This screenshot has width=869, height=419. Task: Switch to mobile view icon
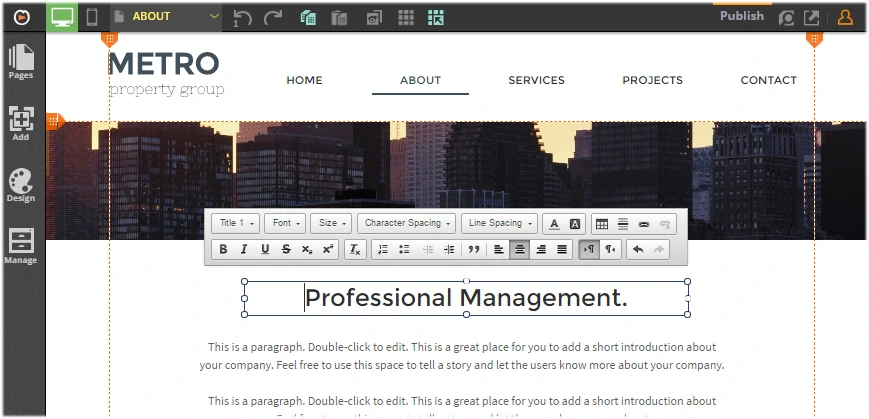pyautogui.click(x=92, y=16)
